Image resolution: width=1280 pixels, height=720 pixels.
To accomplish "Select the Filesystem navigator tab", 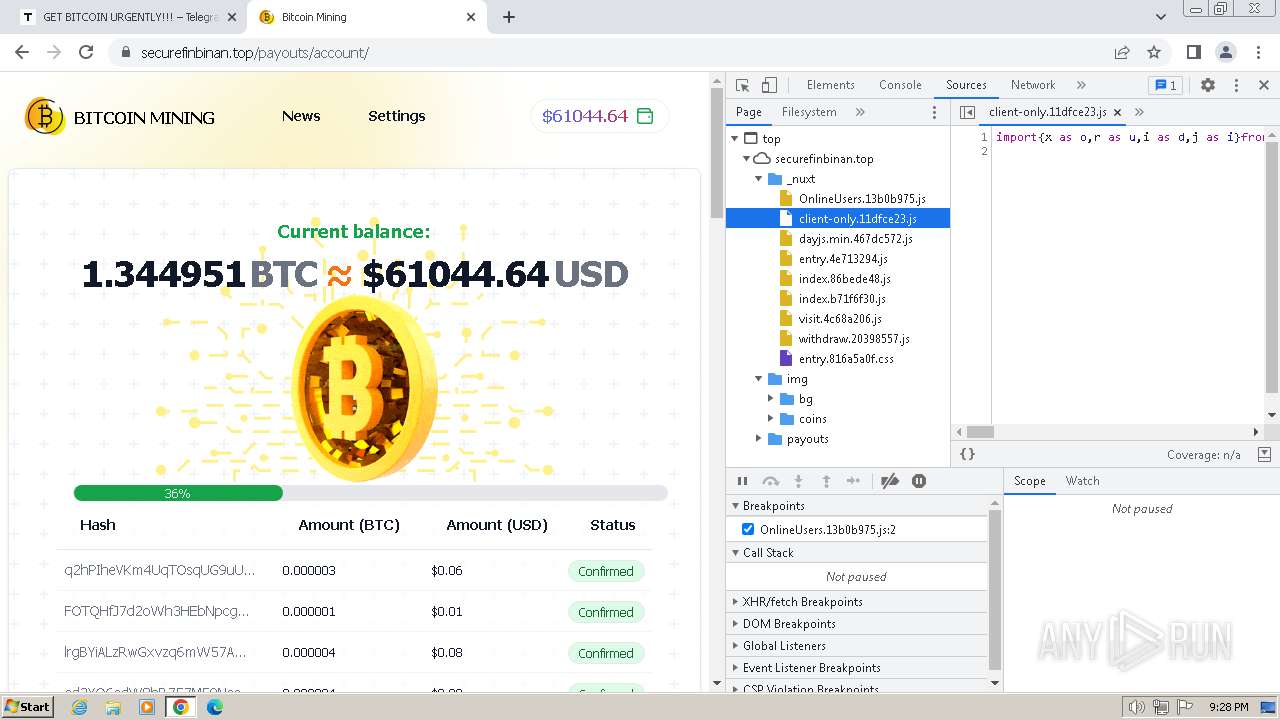I will click(809, 112).
